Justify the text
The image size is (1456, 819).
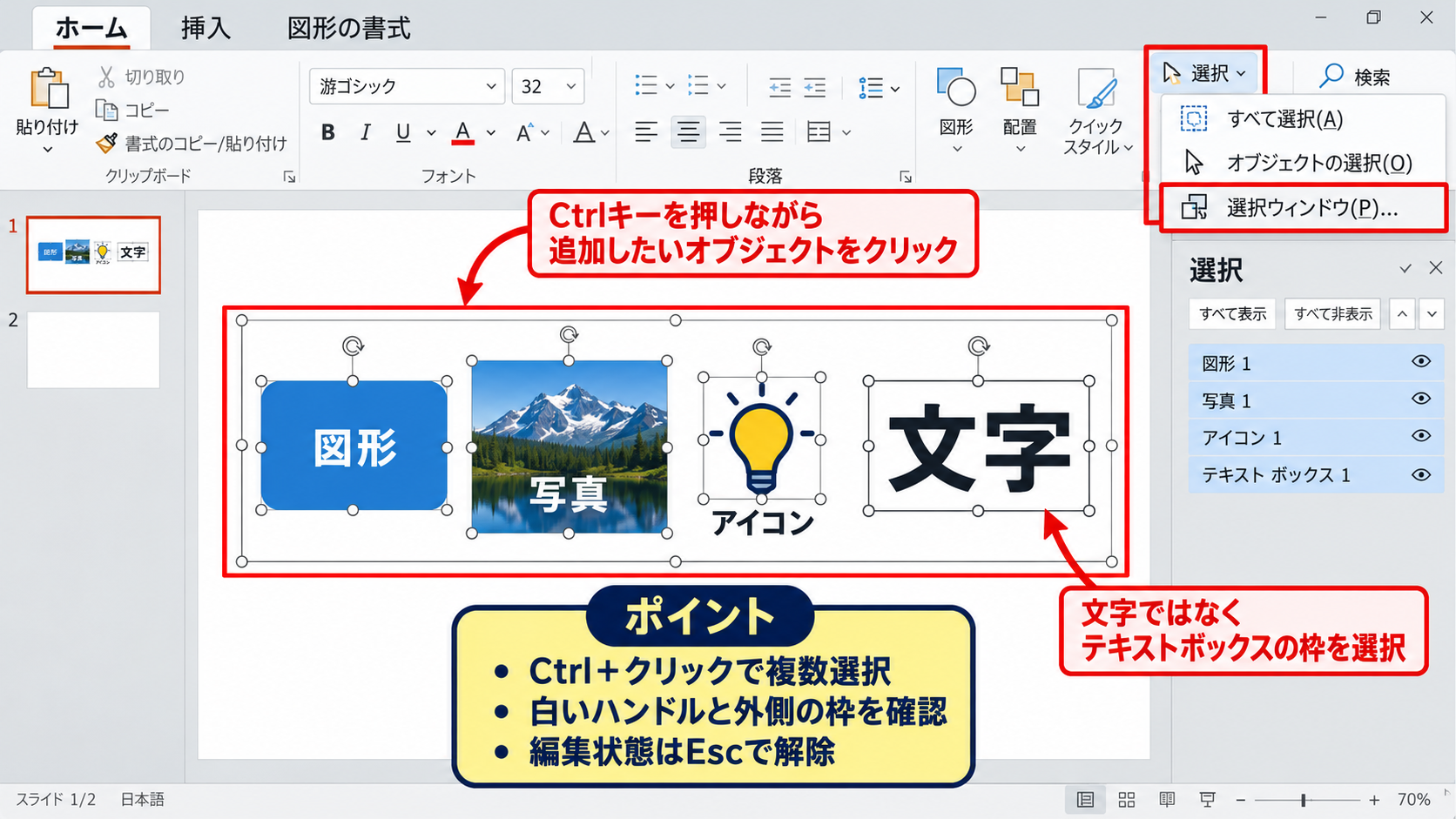(x=772, y=132)
